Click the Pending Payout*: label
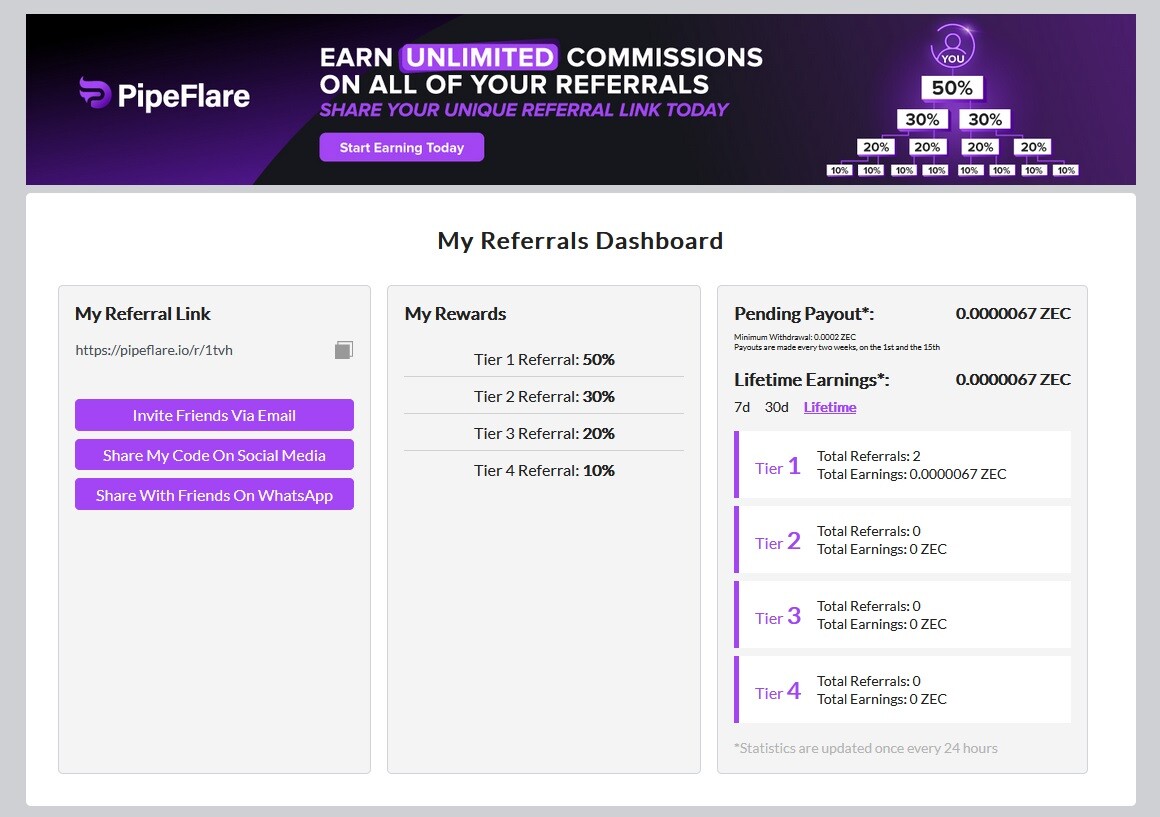This screenshot has height=817, width=1160. point(804,314)
